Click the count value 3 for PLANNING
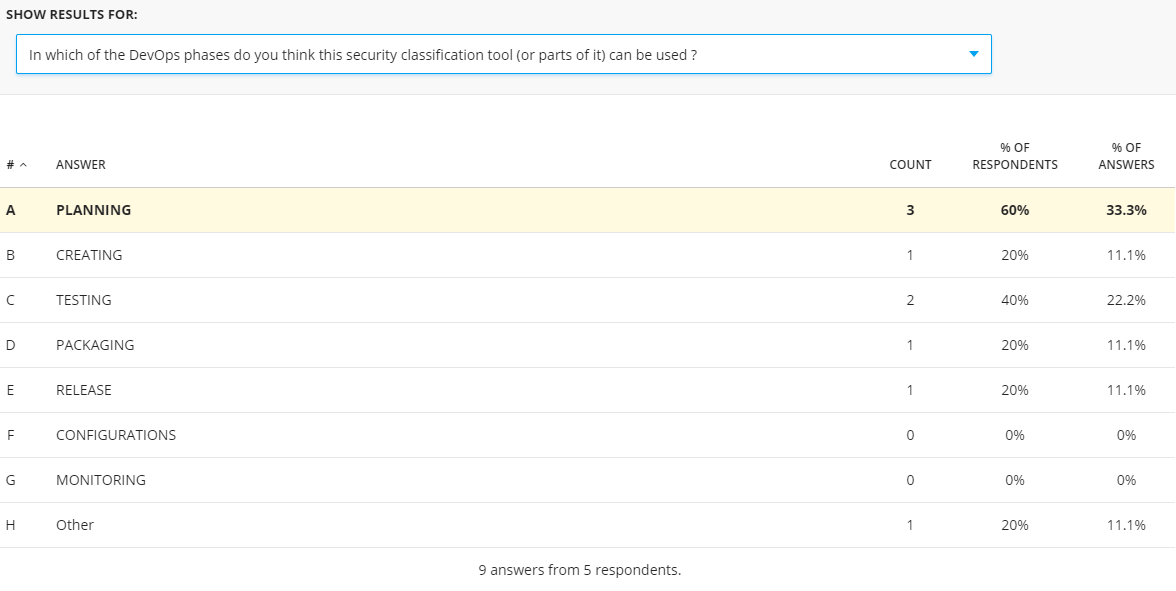 point(910,210)
